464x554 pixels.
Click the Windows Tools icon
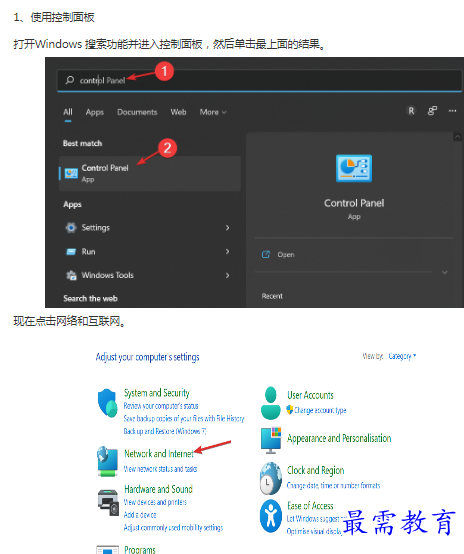coord(71,275)
